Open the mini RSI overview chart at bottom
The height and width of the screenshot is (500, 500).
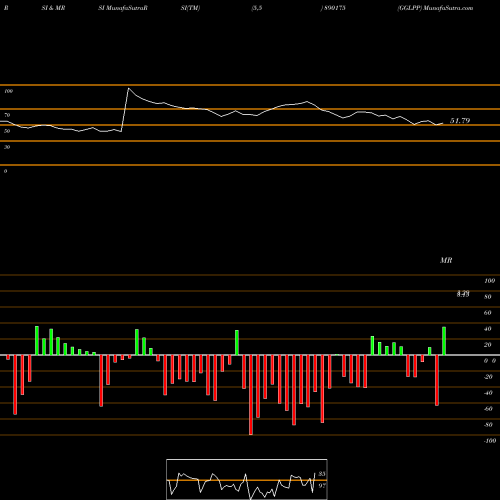247,479
